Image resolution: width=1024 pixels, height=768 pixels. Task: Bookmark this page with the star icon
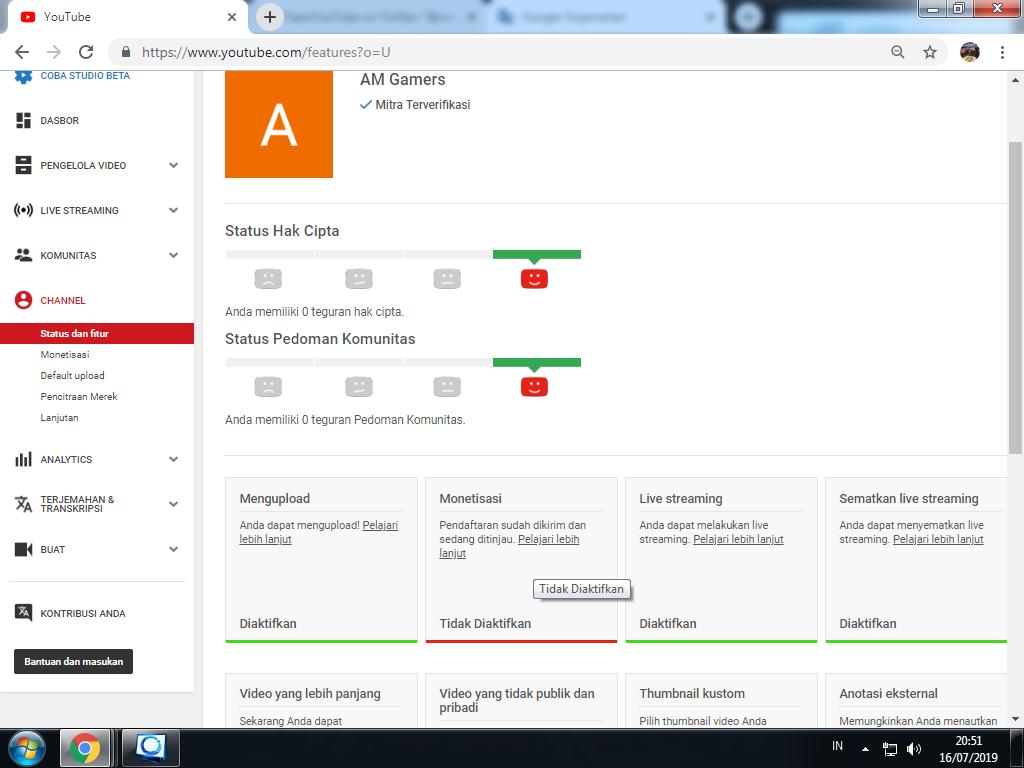930,52
